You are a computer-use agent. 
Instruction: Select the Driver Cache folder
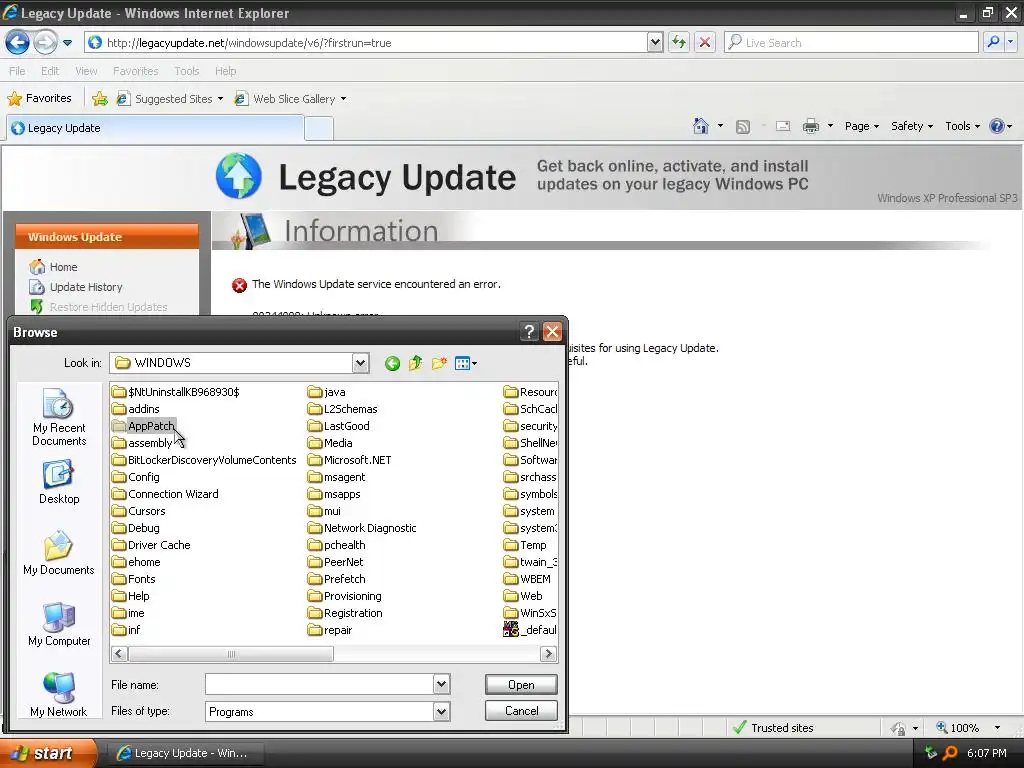click(152, 545)
